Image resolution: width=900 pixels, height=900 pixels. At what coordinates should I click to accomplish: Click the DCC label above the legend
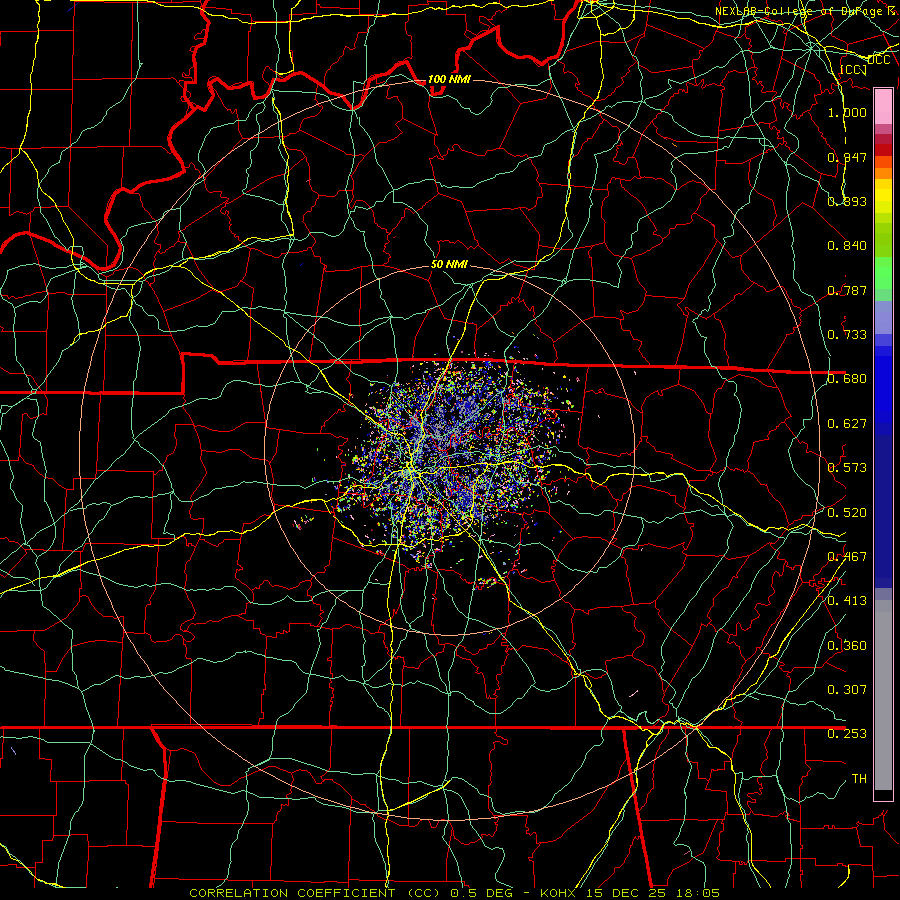coord(878,60)
